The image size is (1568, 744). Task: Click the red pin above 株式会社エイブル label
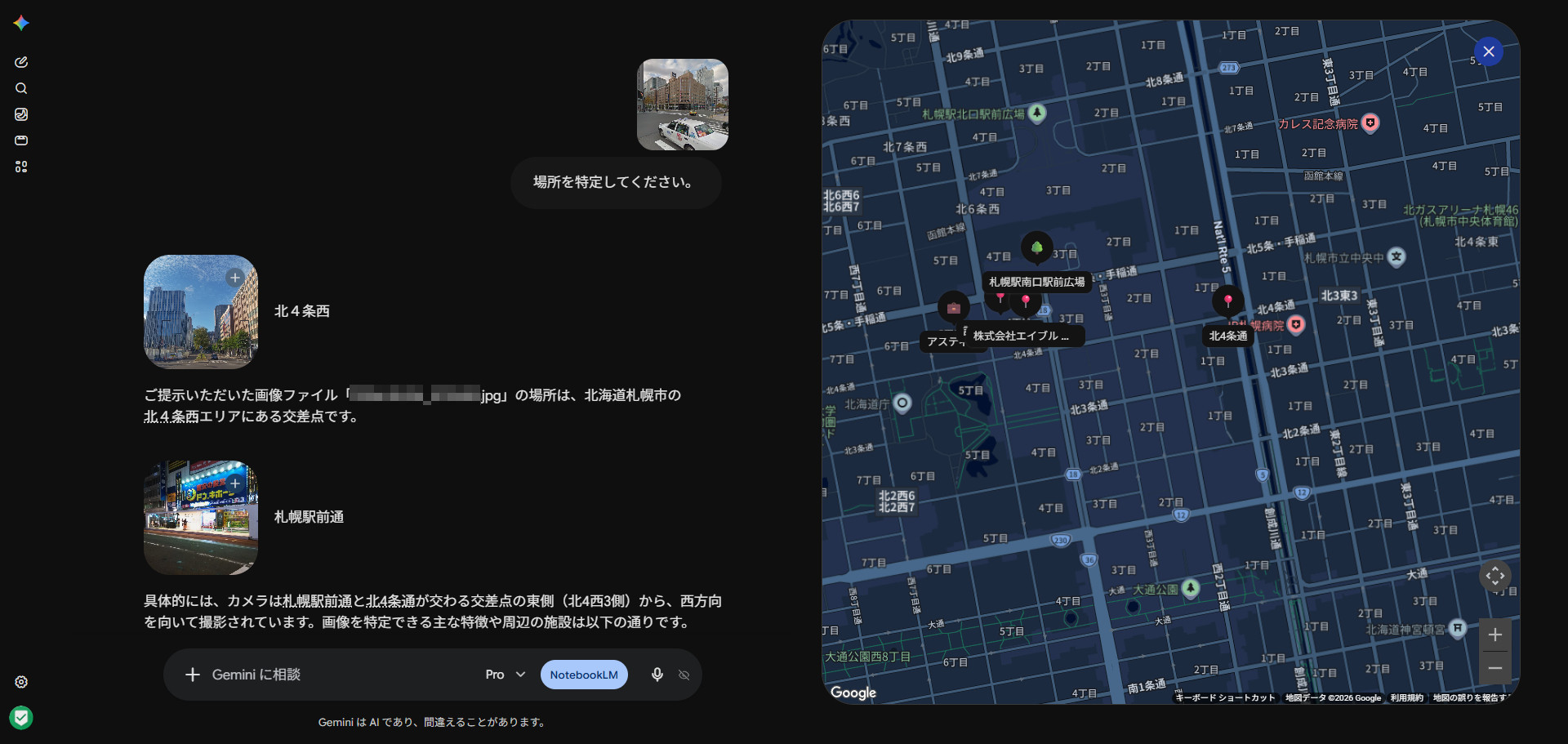point(1026,302)
